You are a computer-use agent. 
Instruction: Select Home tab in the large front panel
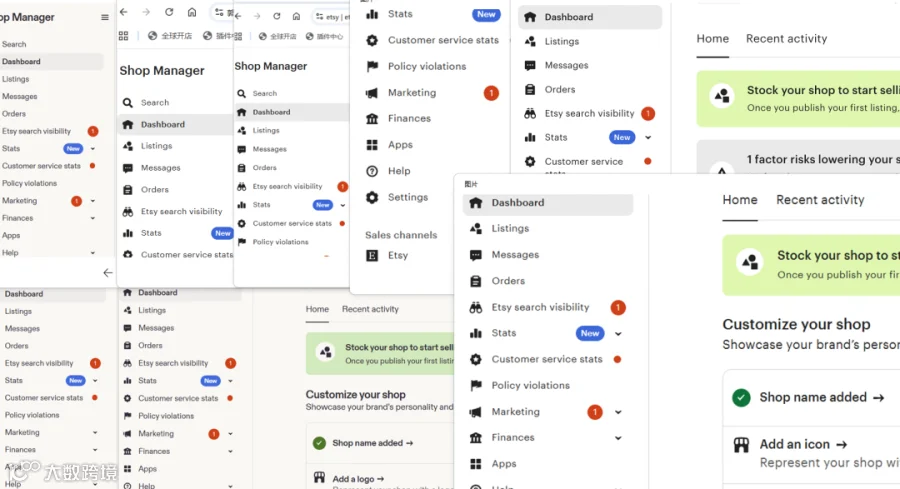click(x=740, y=200)
